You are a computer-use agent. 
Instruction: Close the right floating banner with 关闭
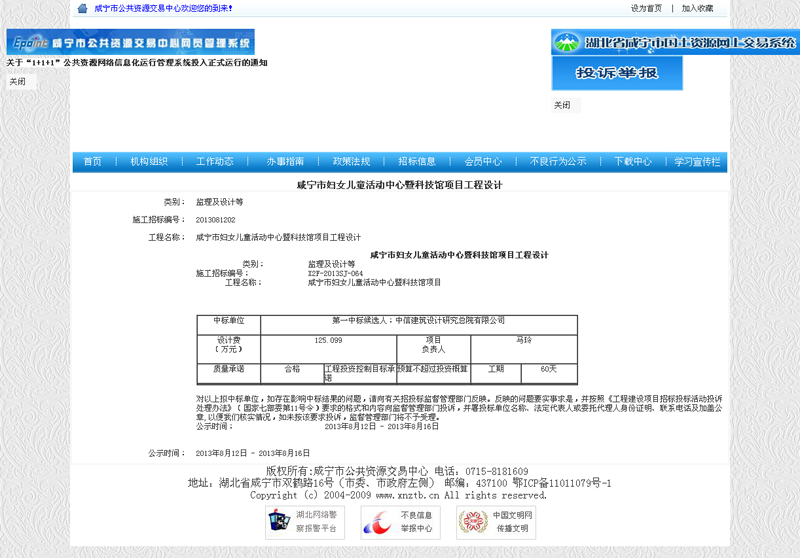562,105
